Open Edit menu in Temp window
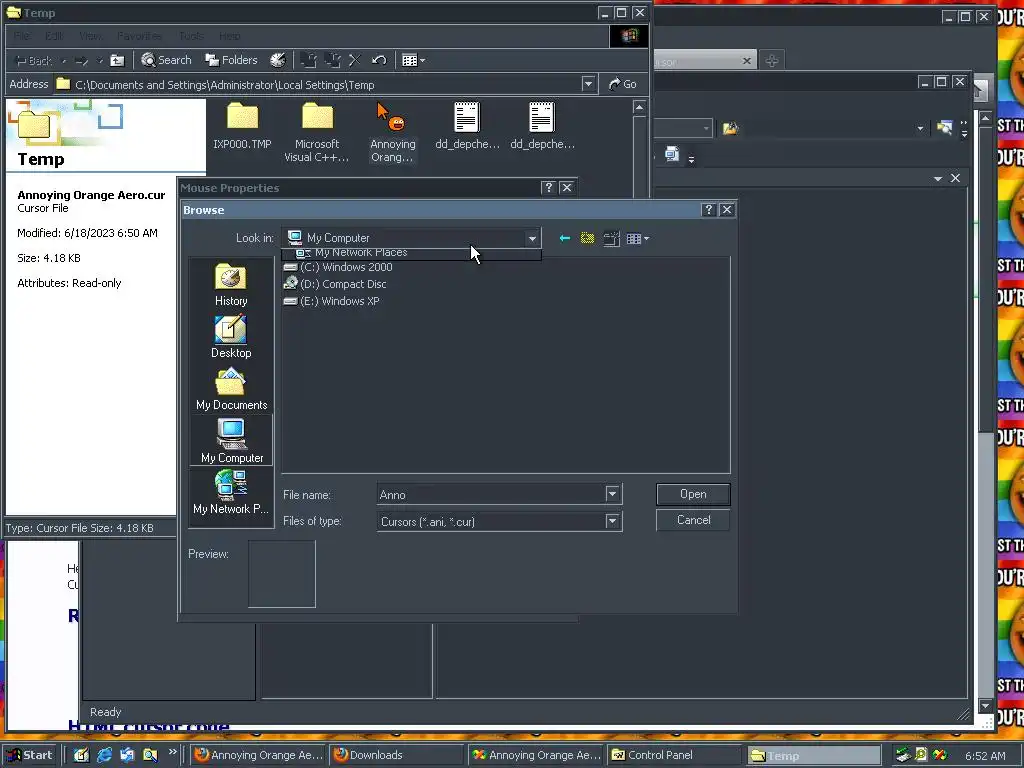 tap(54, 36)
